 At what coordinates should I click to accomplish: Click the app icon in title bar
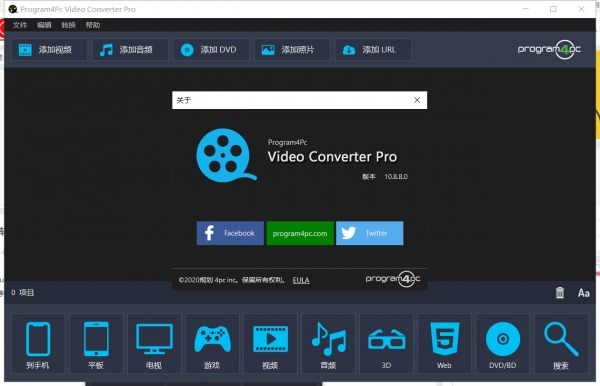[13, 9]
